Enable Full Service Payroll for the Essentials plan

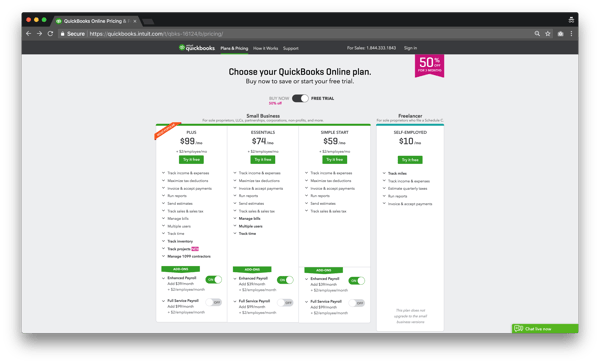(285, 303)
